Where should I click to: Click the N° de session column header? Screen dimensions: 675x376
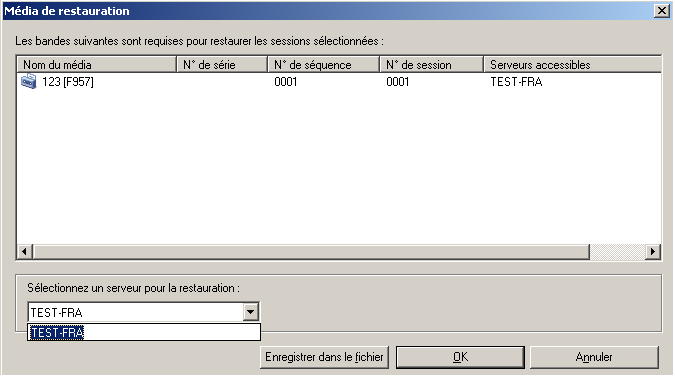431,65
